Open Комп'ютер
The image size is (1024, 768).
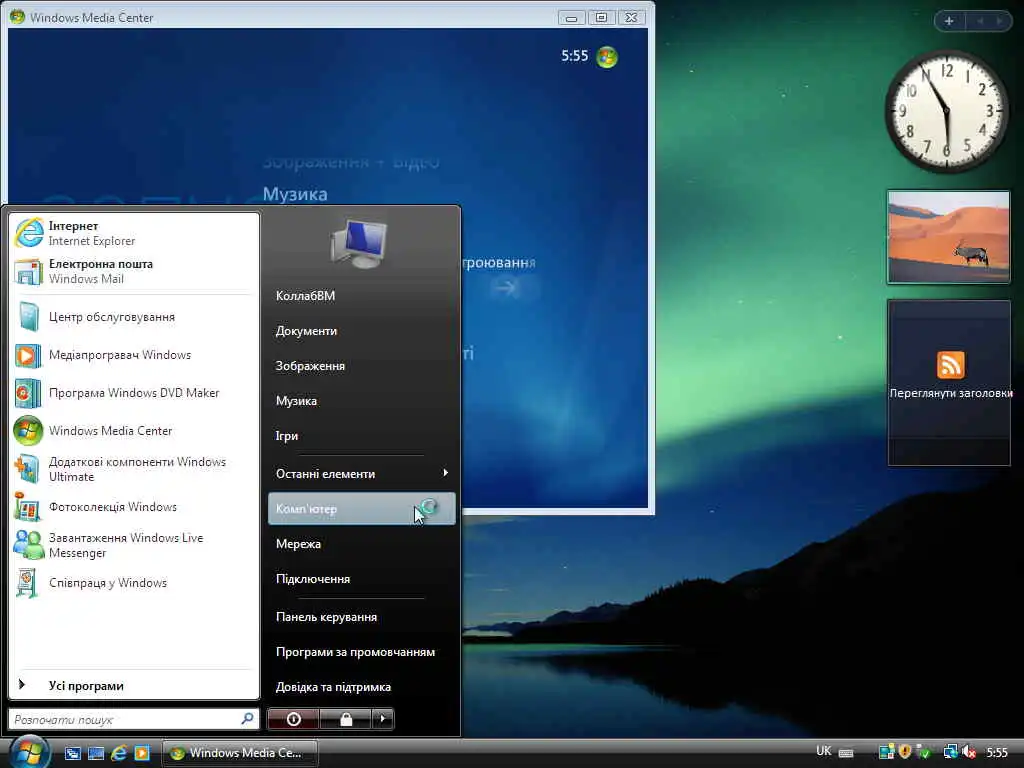point(362,509)
